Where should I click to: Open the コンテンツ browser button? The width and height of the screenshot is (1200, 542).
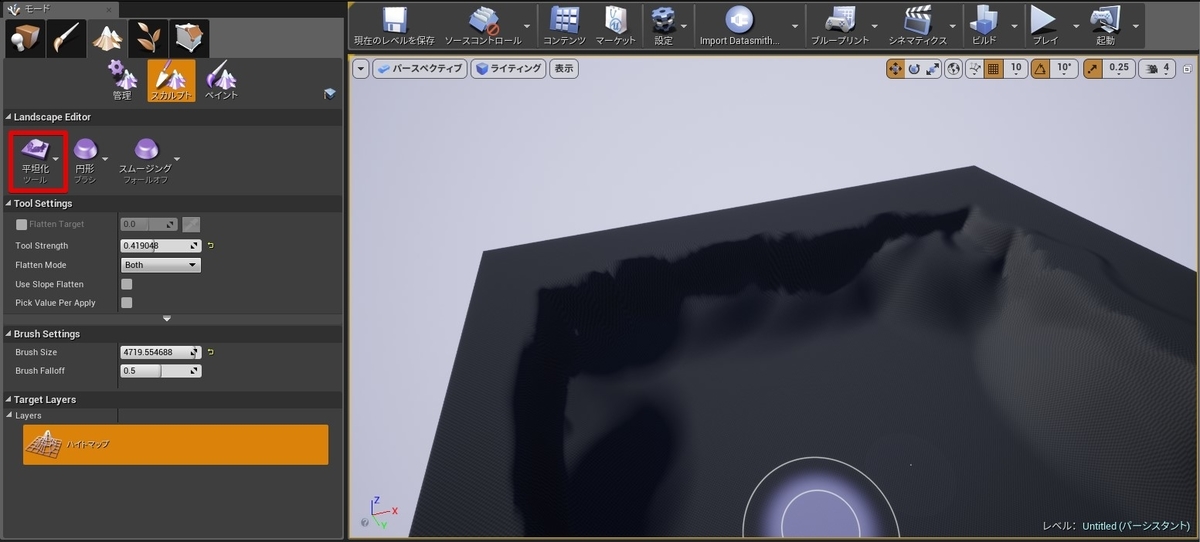click(565, 27)
